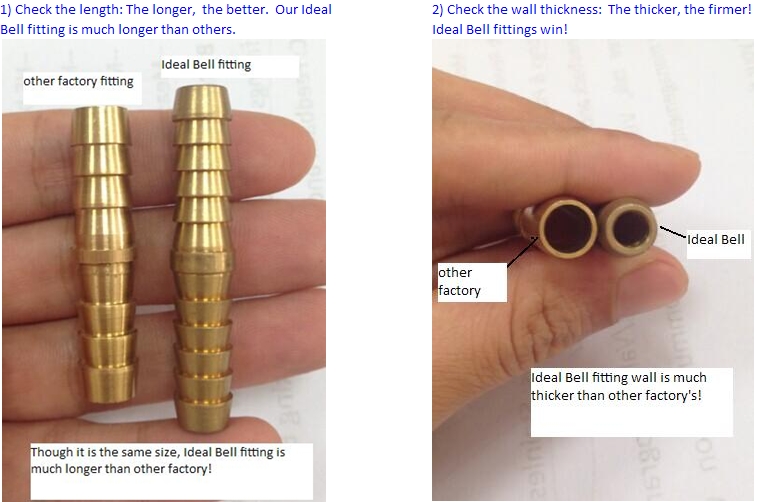Click the black pointer line to the Ideal Bell tube
This screenshot has height=502, width=757.
673,232
